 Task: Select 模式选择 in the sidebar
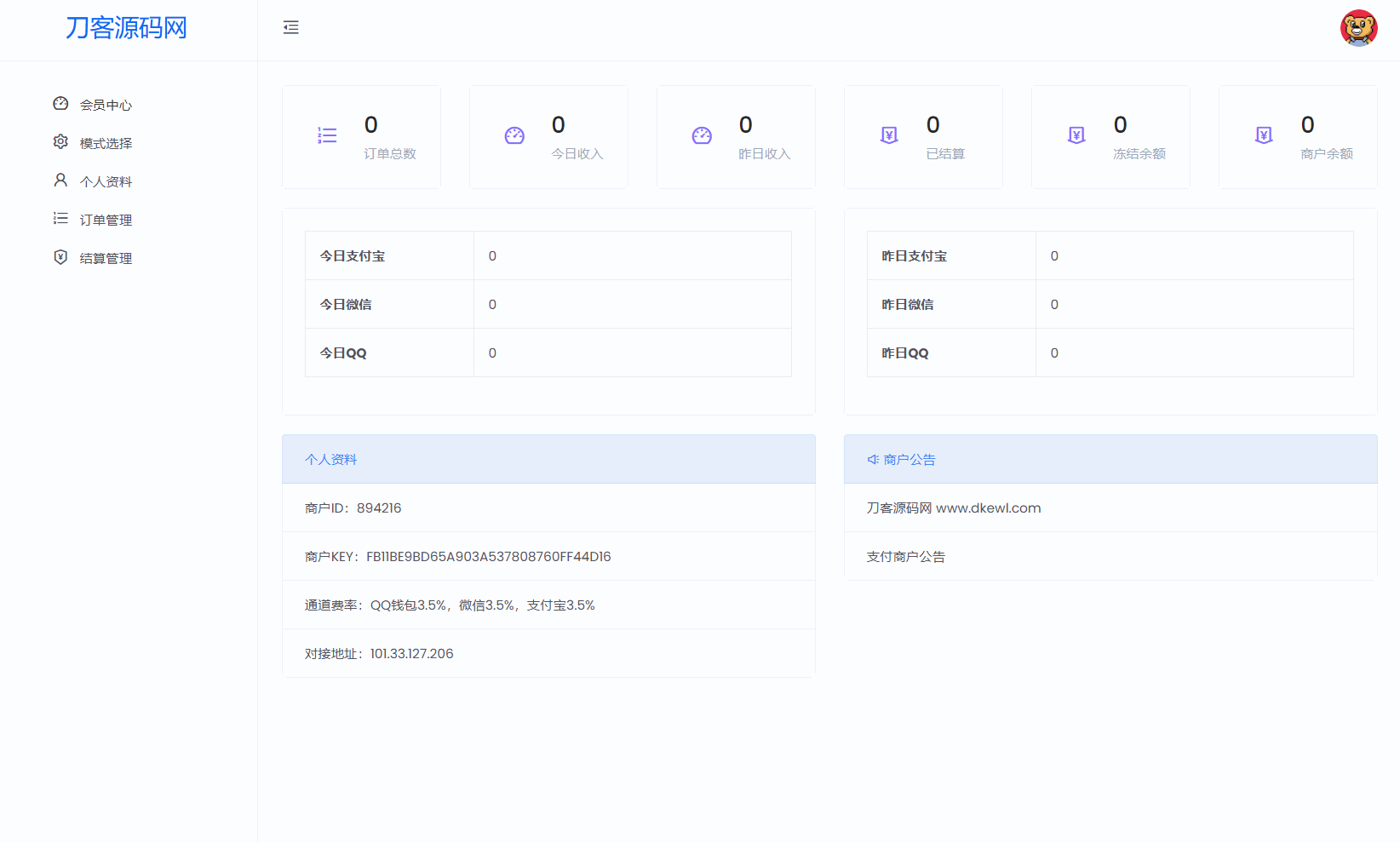[x=106, y=143]
